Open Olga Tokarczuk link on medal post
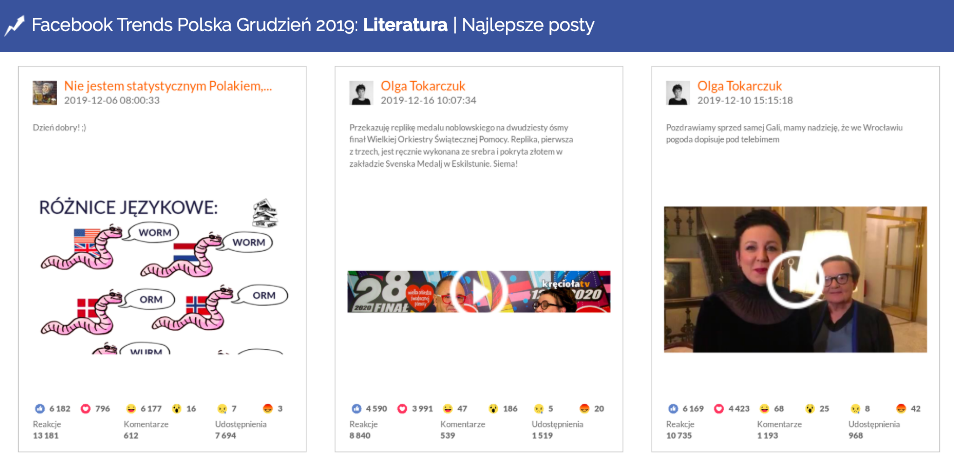The height and width of the screenshot is (469, 954). coord(423,86)
